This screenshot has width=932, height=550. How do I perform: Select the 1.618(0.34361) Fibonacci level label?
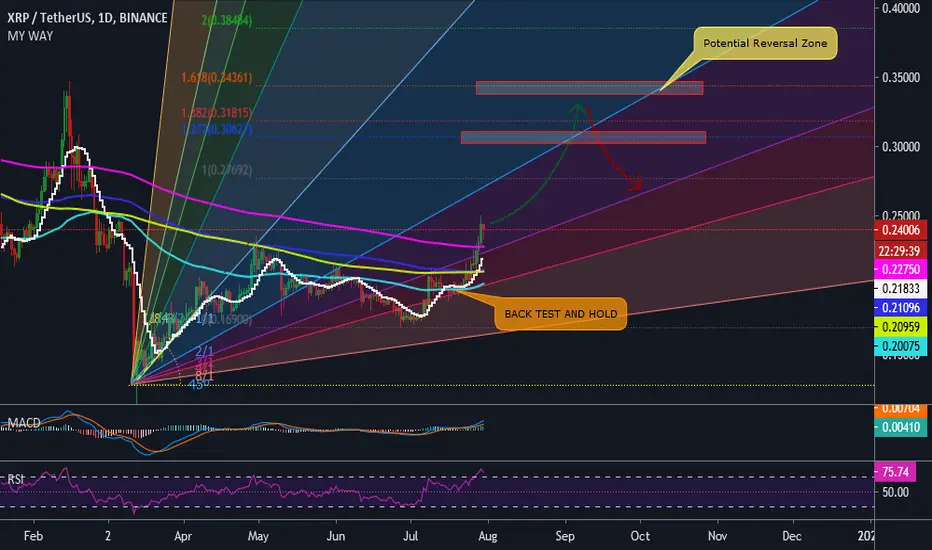pyautogui.click(x=216, y=77)
